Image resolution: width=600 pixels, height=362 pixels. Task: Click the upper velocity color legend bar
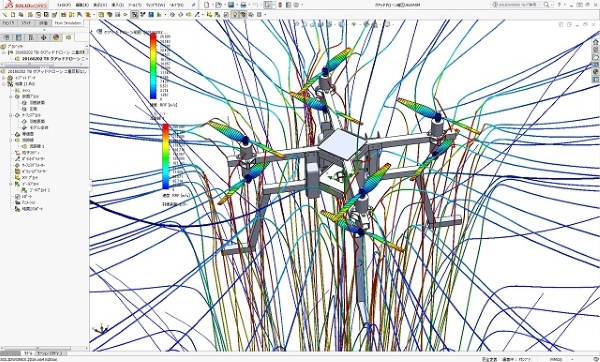(153, 66)
